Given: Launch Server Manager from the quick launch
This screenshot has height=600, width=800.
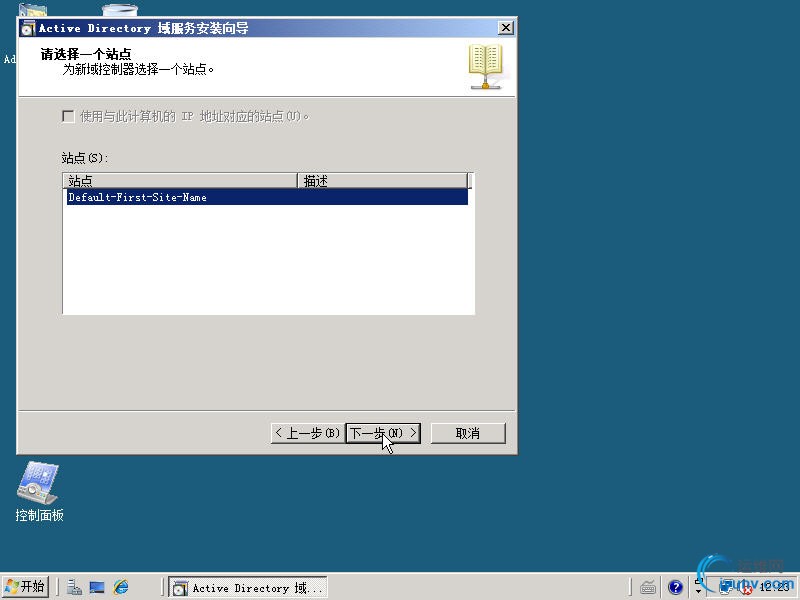Looking at the screenshot, I should [x=74, y=587].
